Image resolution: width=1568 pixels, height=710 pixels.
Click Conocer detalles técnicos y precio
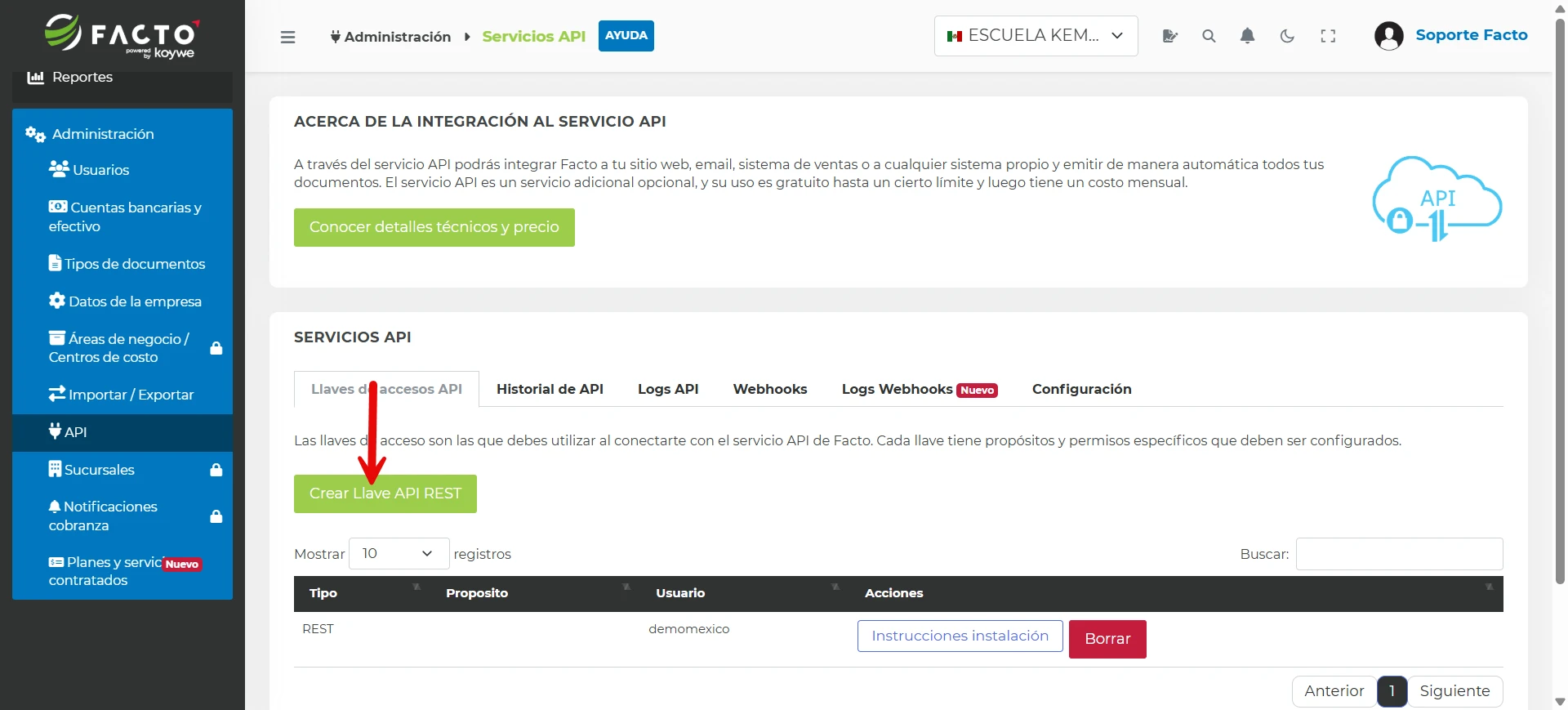(x=434, y=227)
